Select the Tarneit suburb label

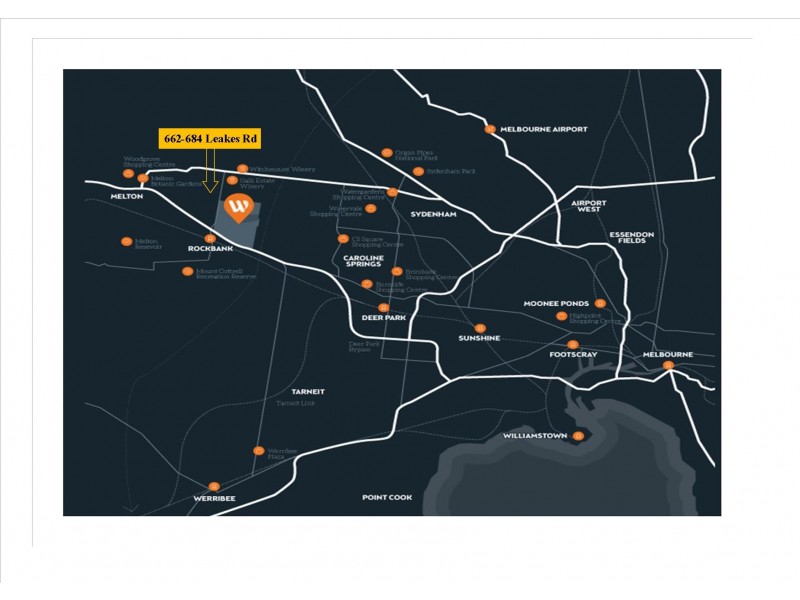308,391
